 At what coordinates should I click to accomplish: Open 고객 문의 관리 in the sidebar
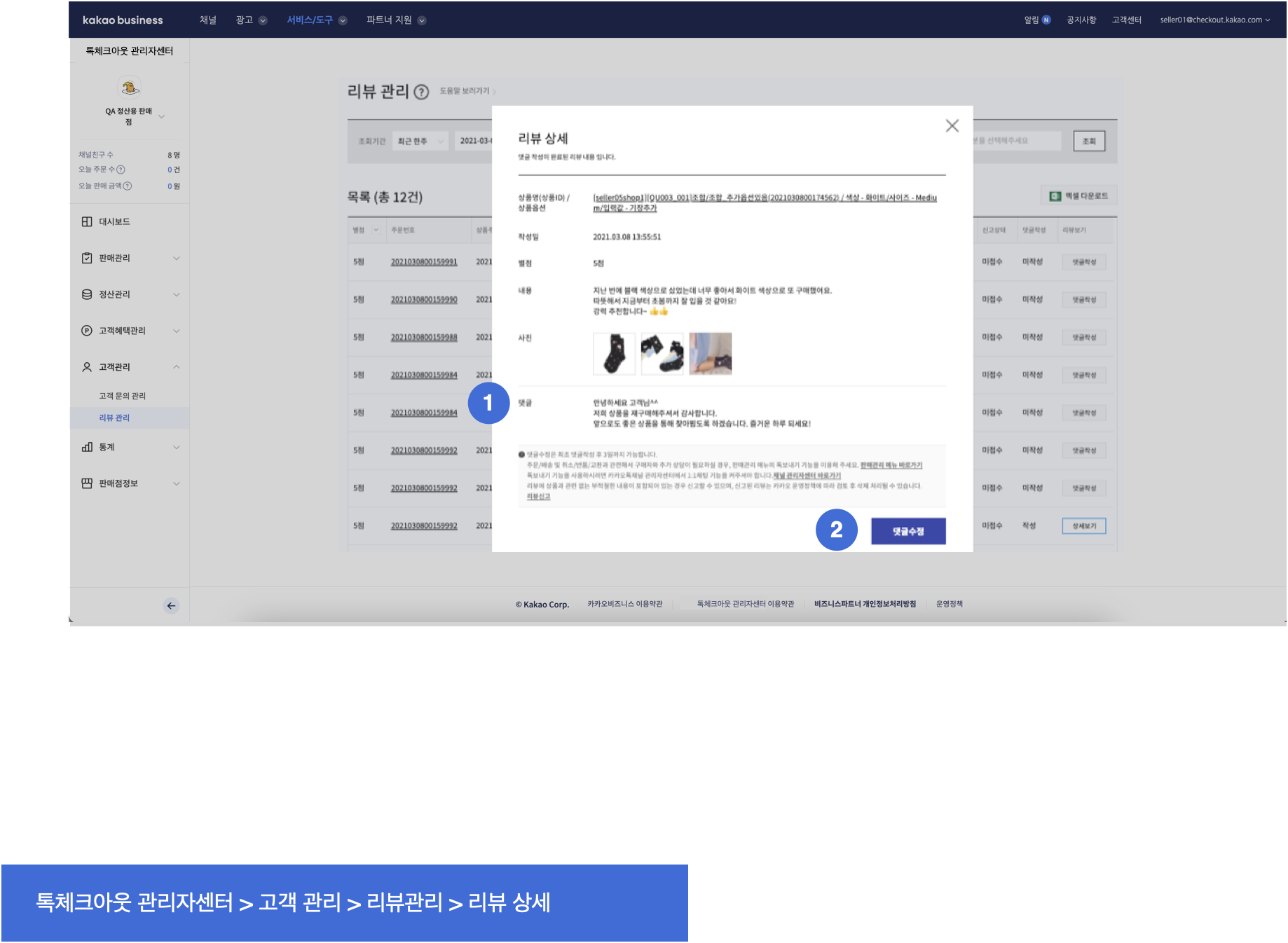tap(122, 396)
